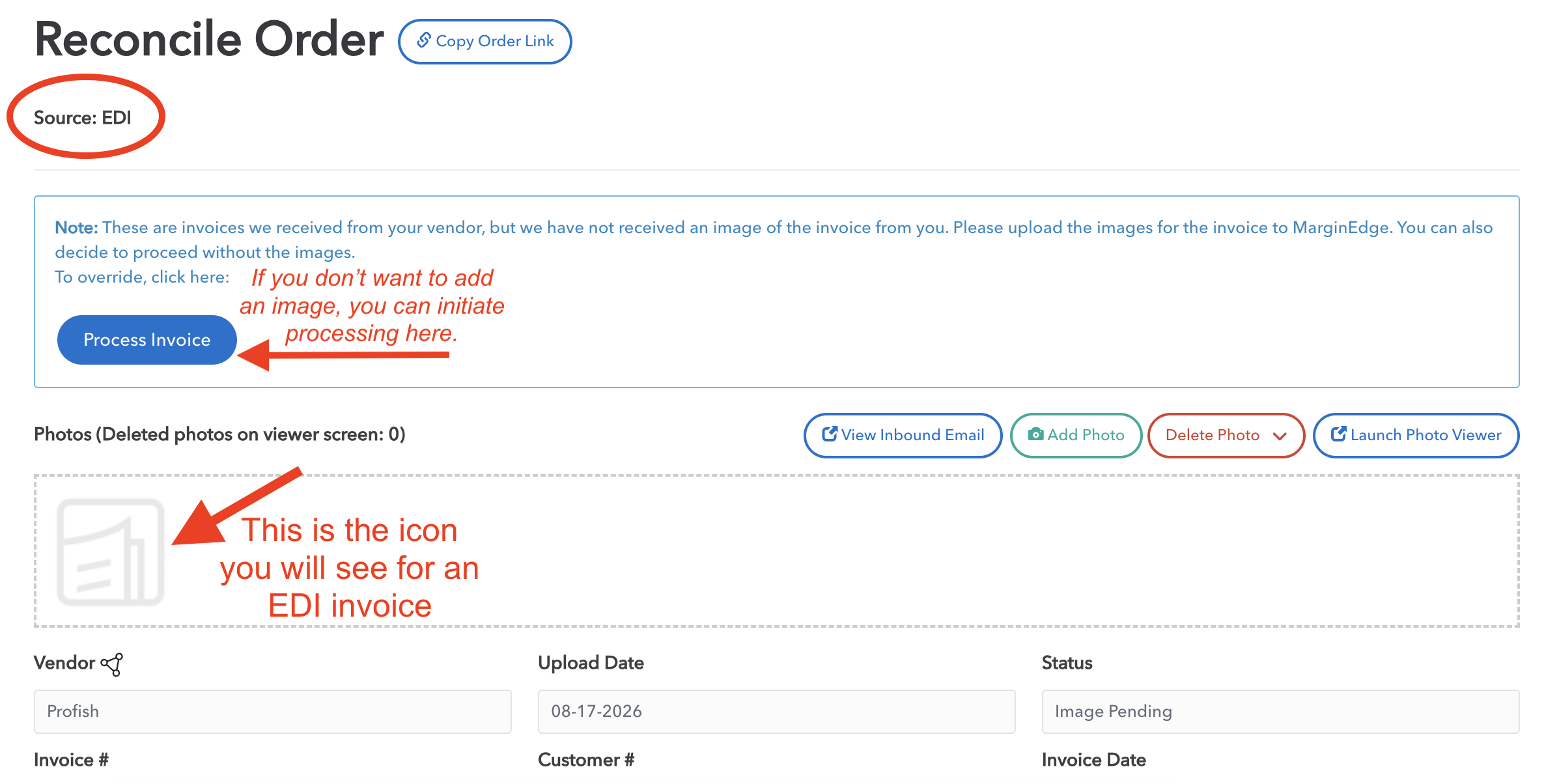Click the Source: EDI label
Image resolution: width=1559 pixels, height=784 pixels.
83,118
